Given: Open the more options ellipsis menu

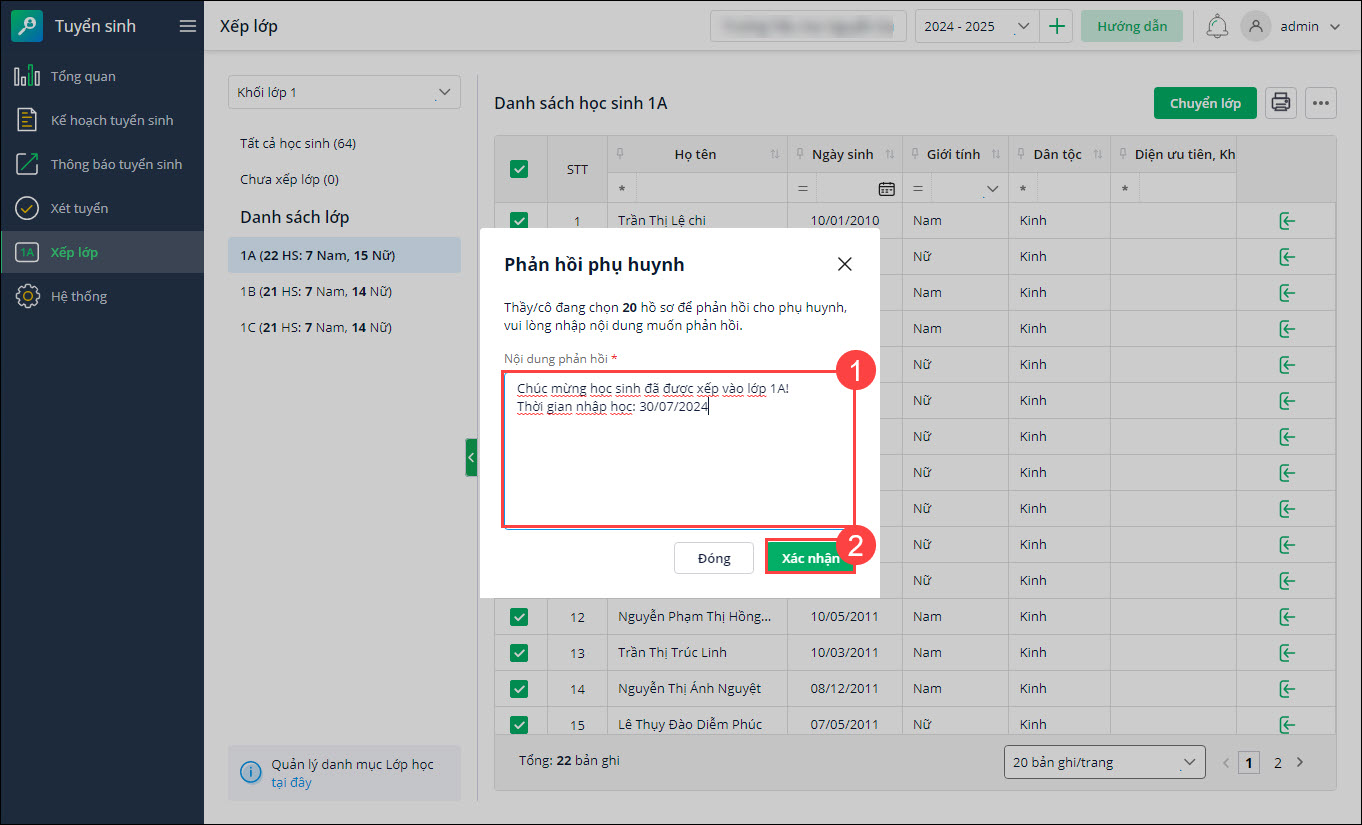Looking at the screenshot, I should click(1321, 102).
